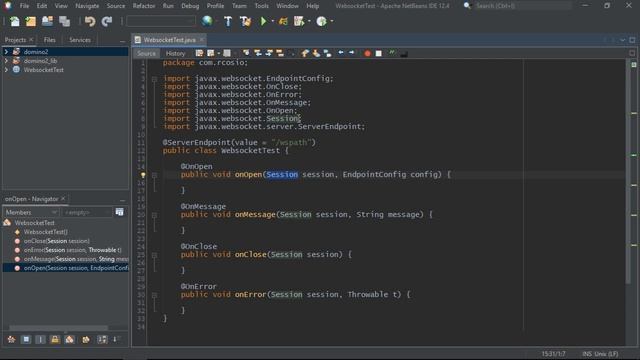
Task: Open the Refactor menu
Action: coord(144,6)
